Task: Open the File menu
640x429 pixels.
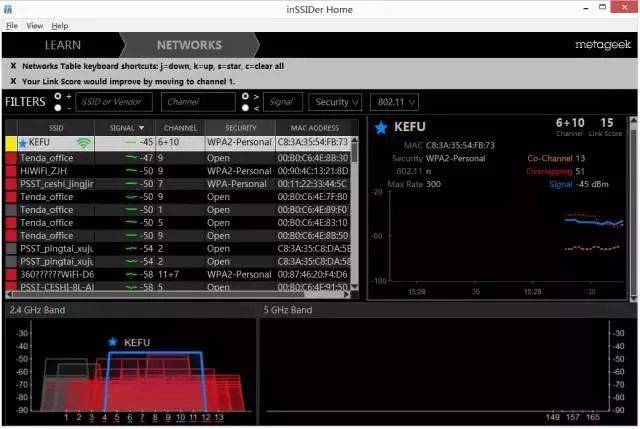Action: (12, 26)
